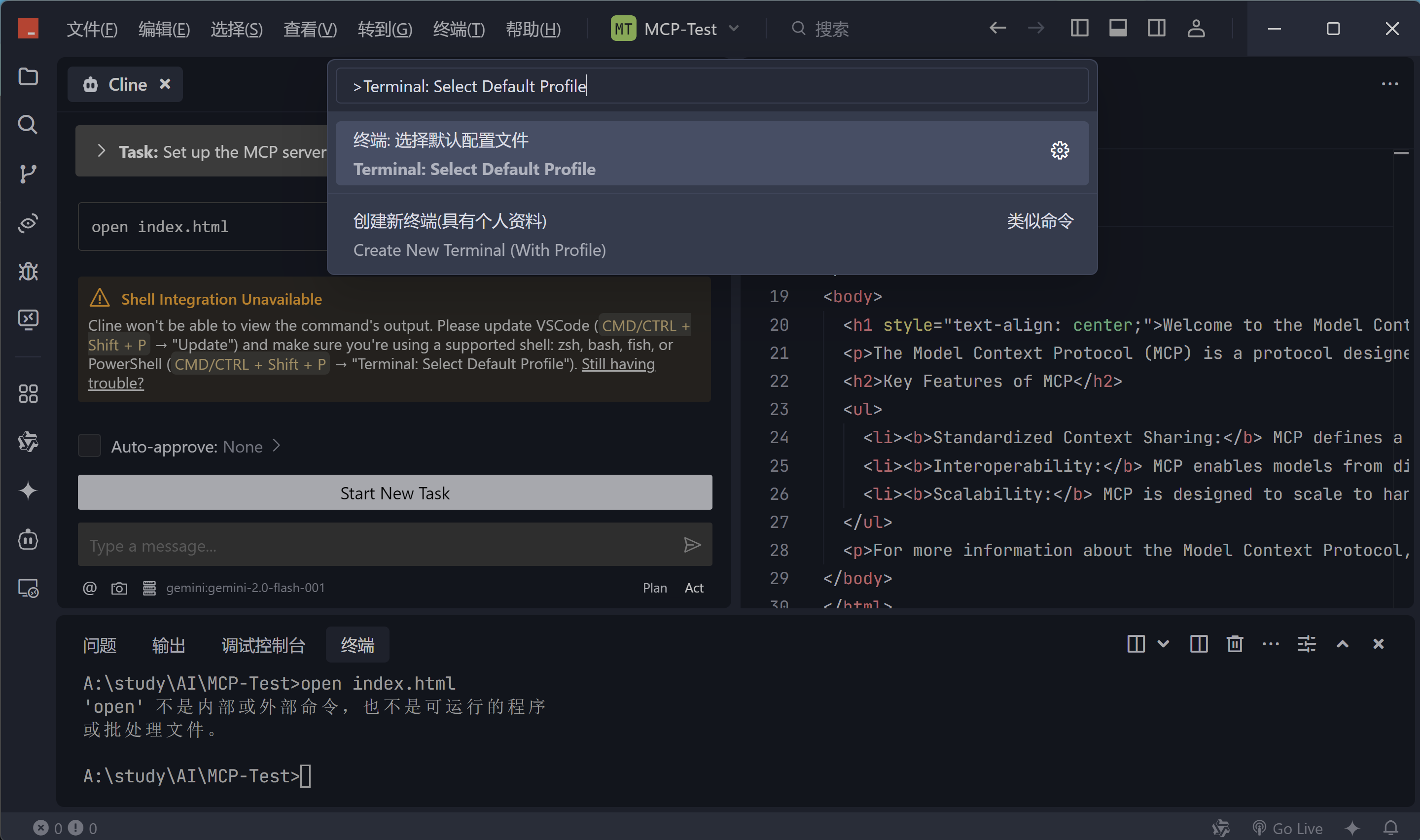This screenshot has height=840, width=1420.
Task: Expand the Auto-approve None chevron
Action: coord(276,446)
